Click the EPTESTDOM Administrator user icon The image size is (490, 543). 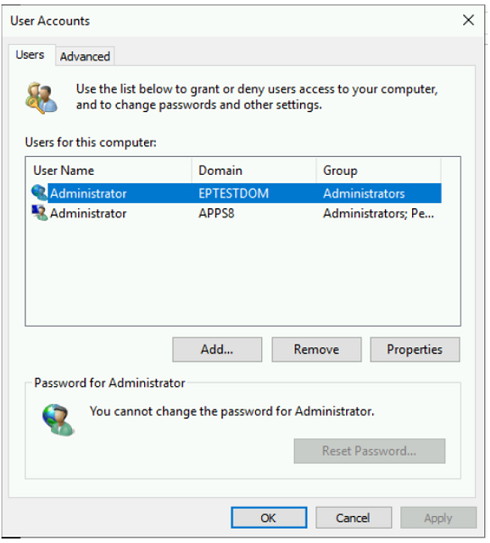(39, 193)
